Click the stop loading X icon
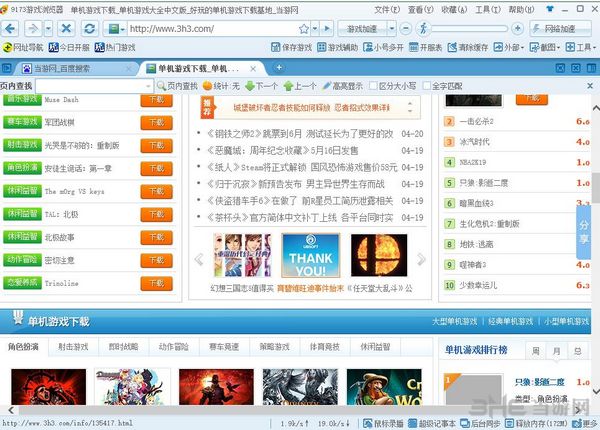 click(65, 28)
